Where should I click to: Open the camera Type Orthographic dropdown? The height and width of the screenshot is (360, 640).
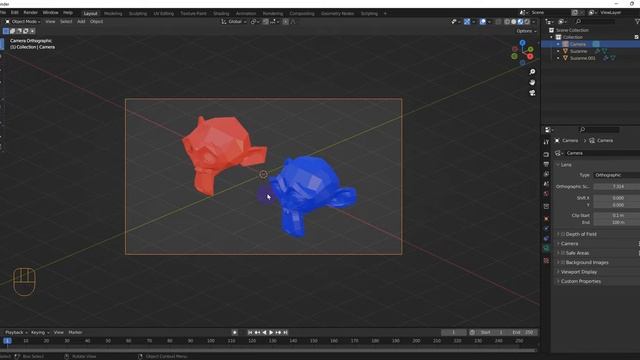click(x=616, y=175)
